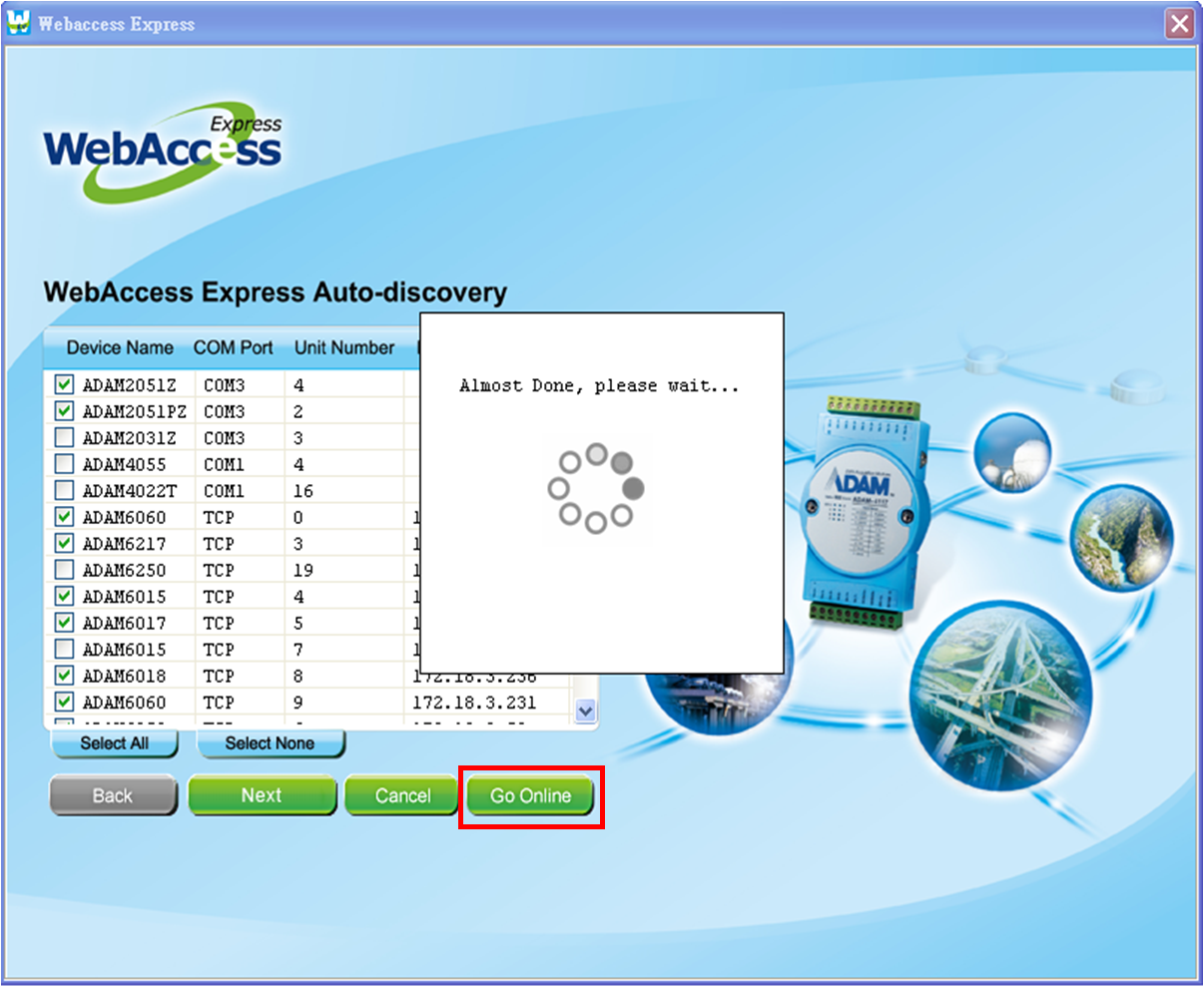
Task: Sort by the Unit Number column header
Action: 344,348
